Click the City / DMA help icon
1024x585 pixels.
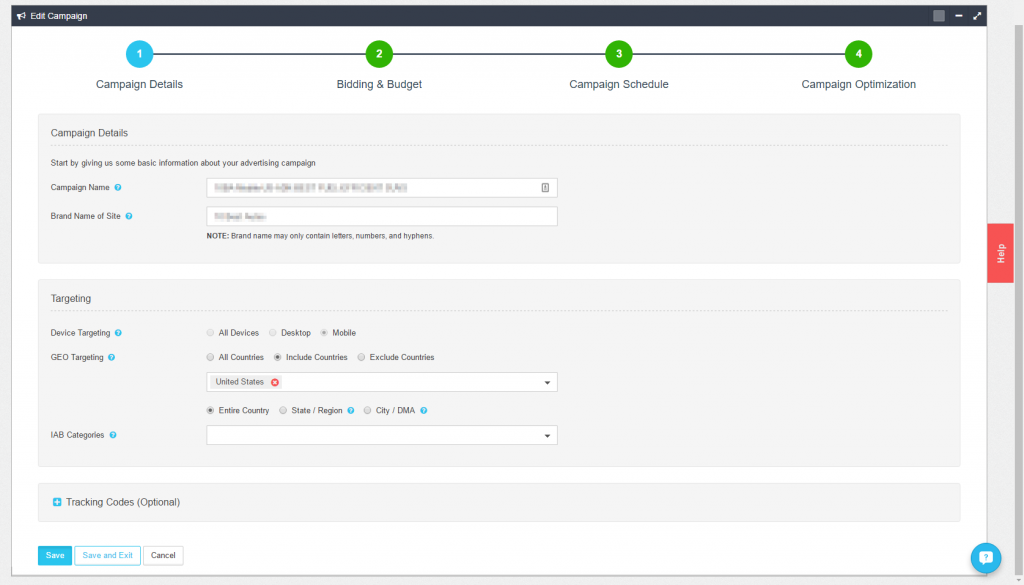coord(424,411)
